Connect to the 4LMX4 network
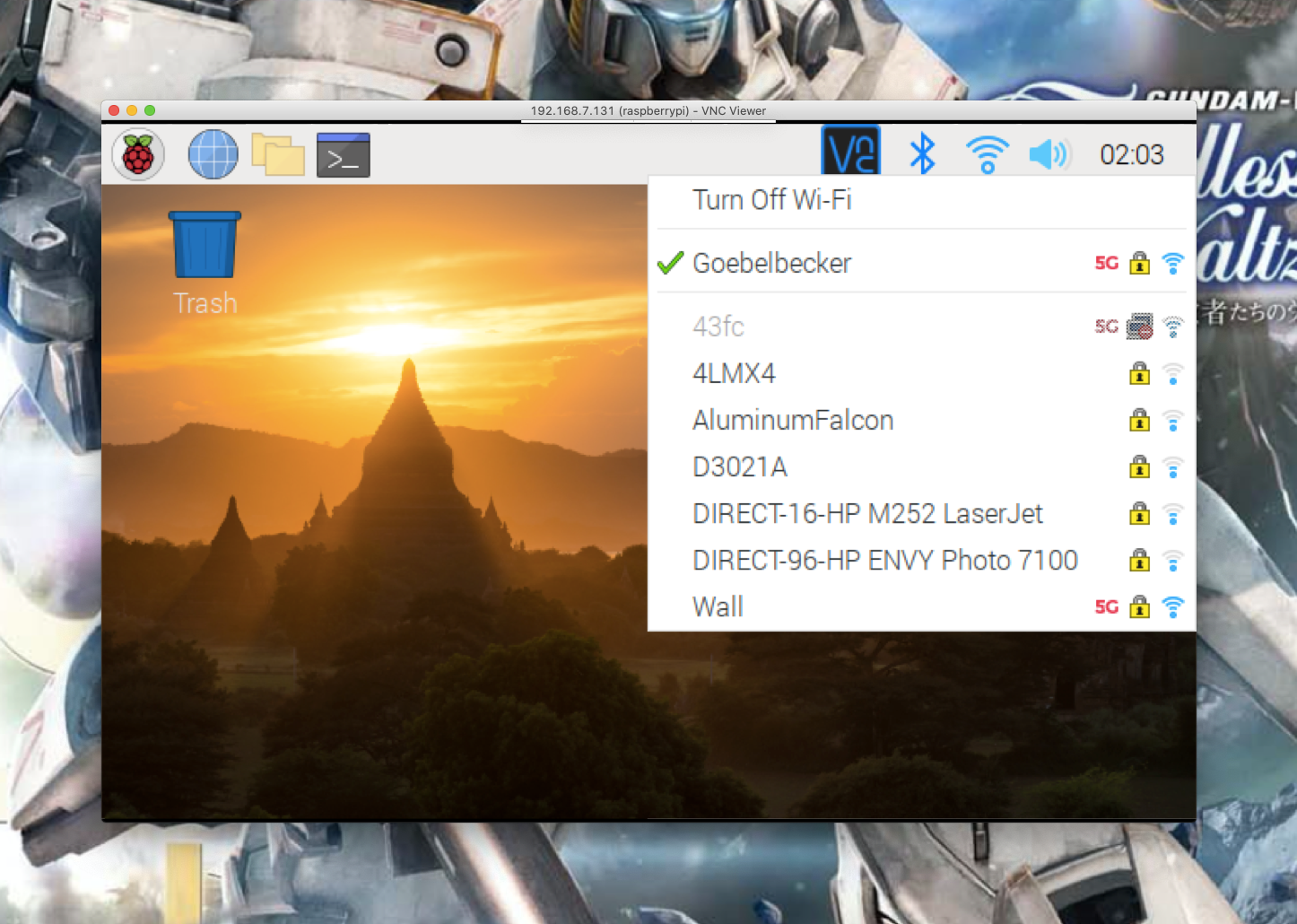The image size is (1297, 924). (x=922, y=373)
